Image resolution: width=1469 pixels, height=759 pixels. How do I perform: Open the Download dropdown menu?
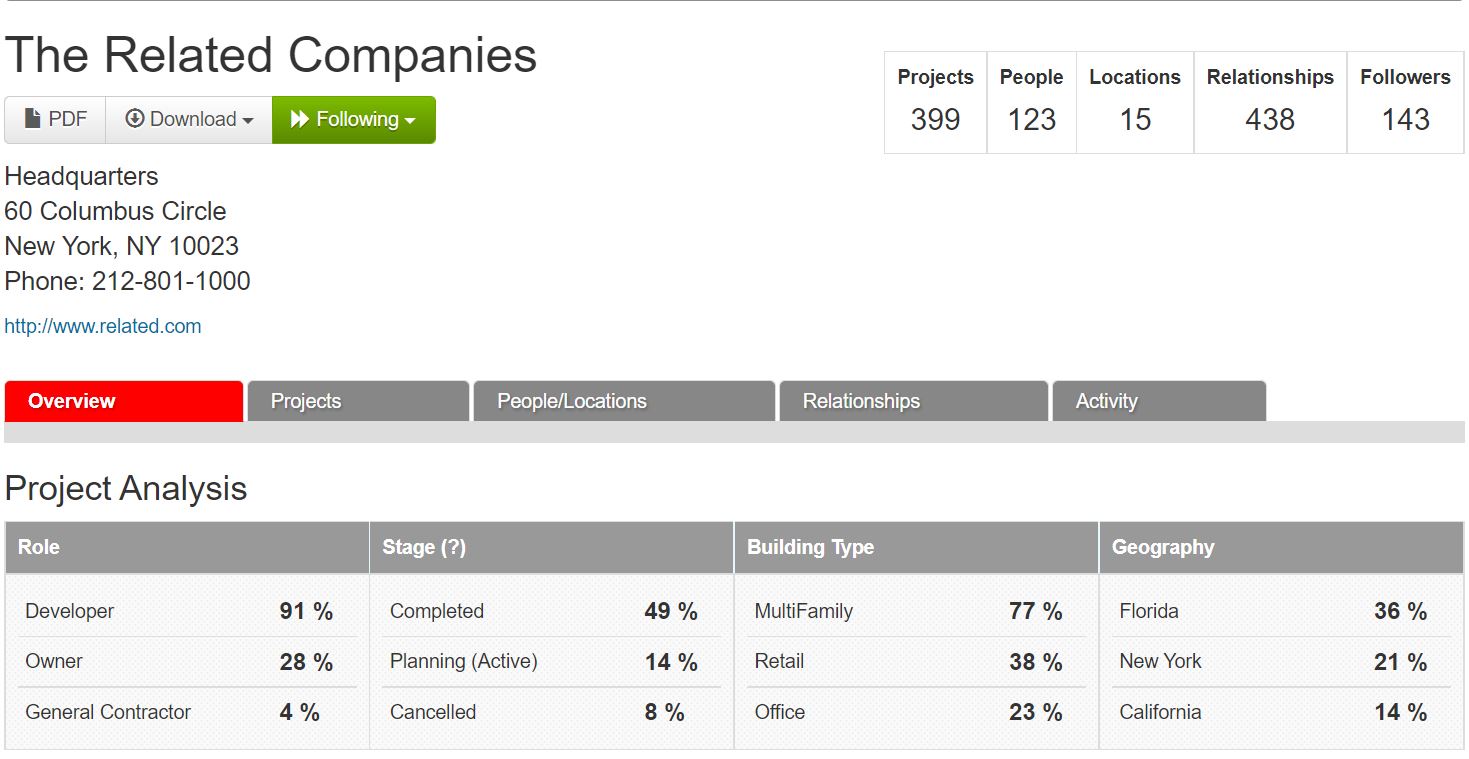click(189, 120)
